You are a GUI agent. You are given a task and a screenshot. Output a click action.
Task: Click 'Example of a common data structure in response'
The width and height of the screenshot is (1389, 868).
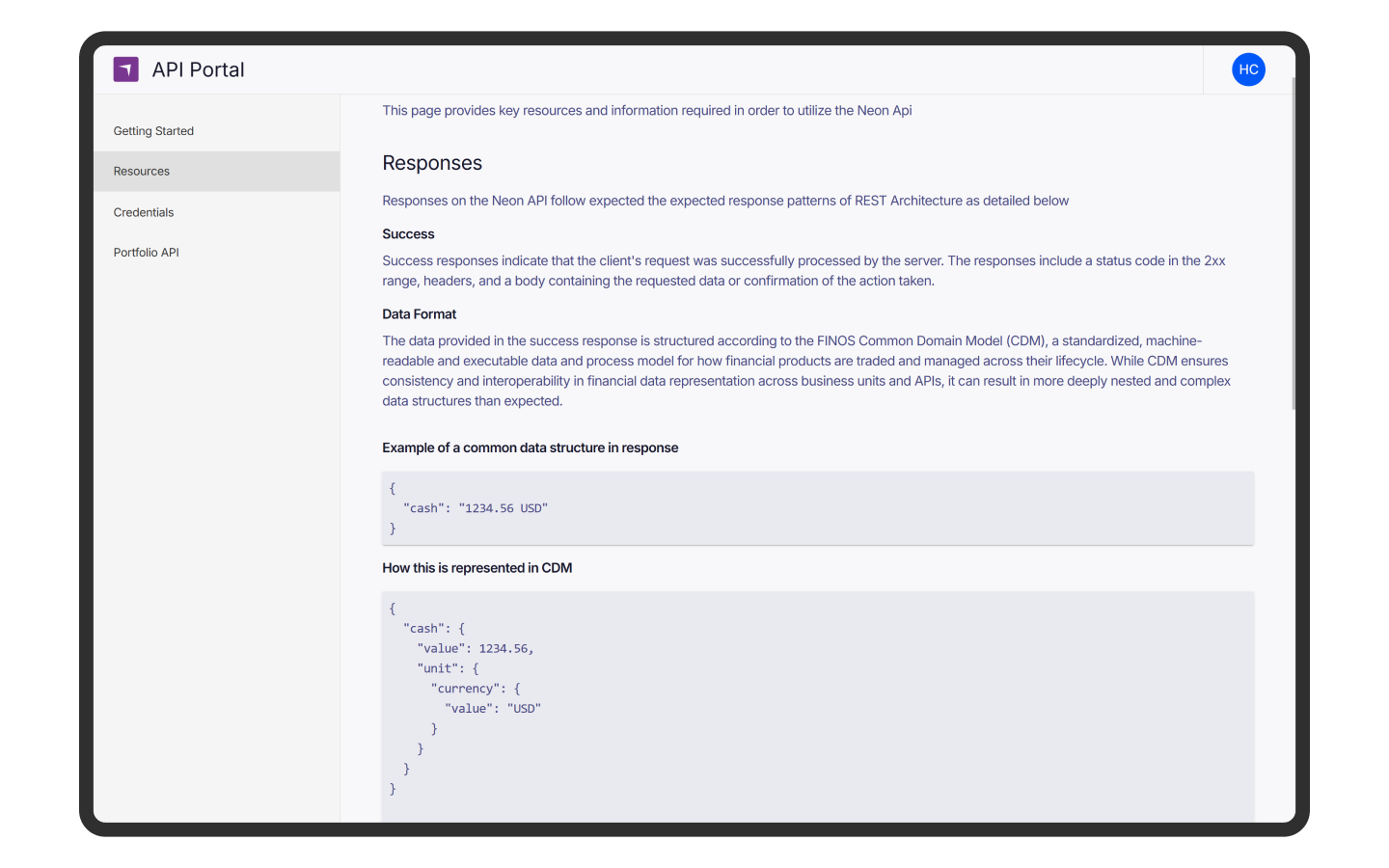tap(531, 448)
